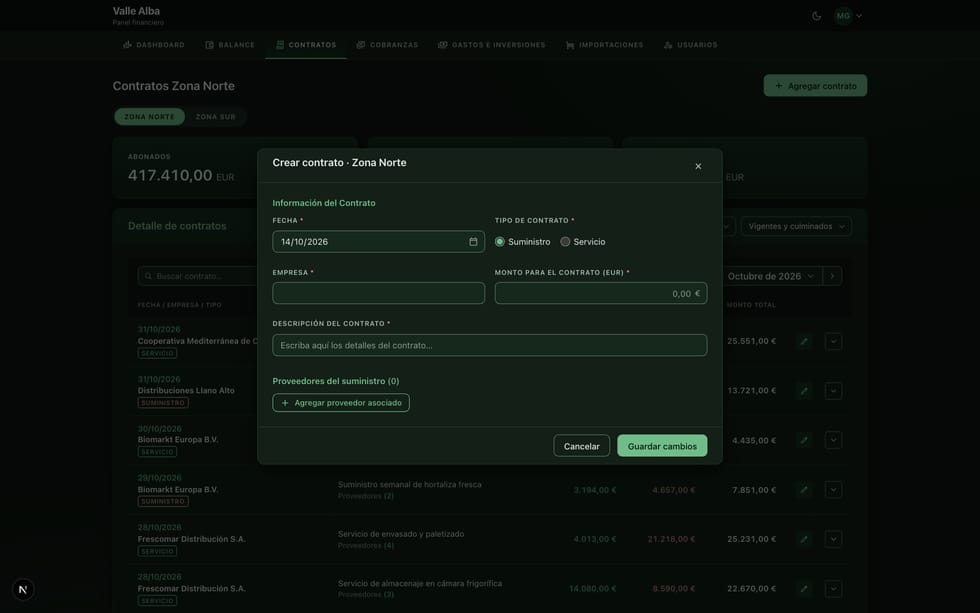Select the Zona Norte pill
Screen dimensions: 980x613
tap(149, 117)
